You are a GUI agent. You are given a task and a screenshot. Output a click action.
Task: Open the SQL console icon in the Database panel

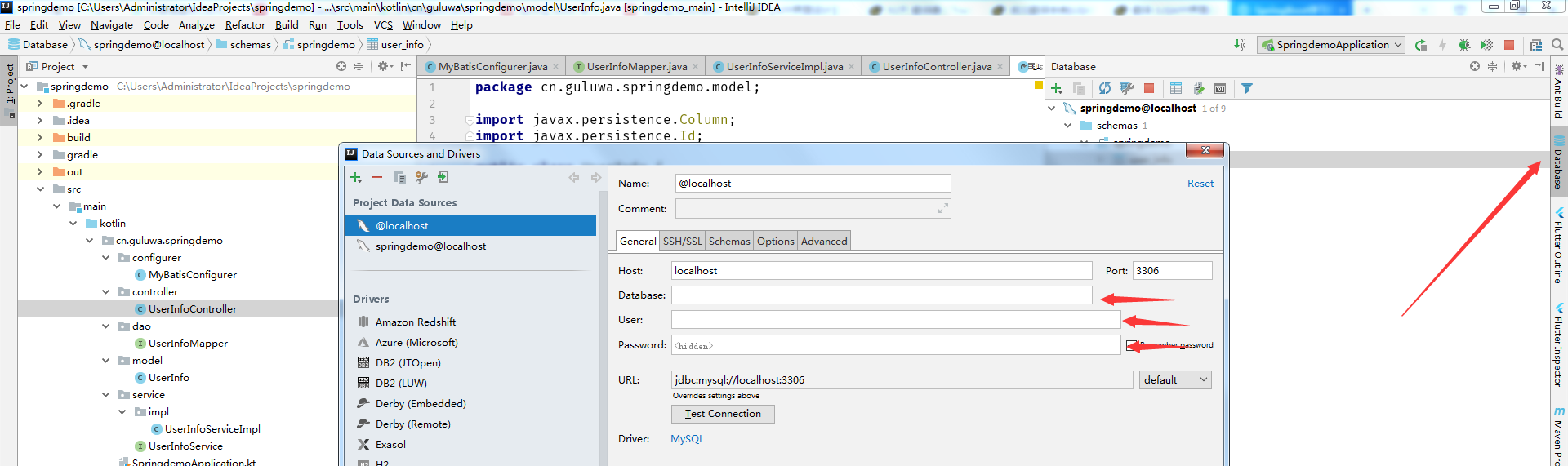click(x=1220, y=88)
